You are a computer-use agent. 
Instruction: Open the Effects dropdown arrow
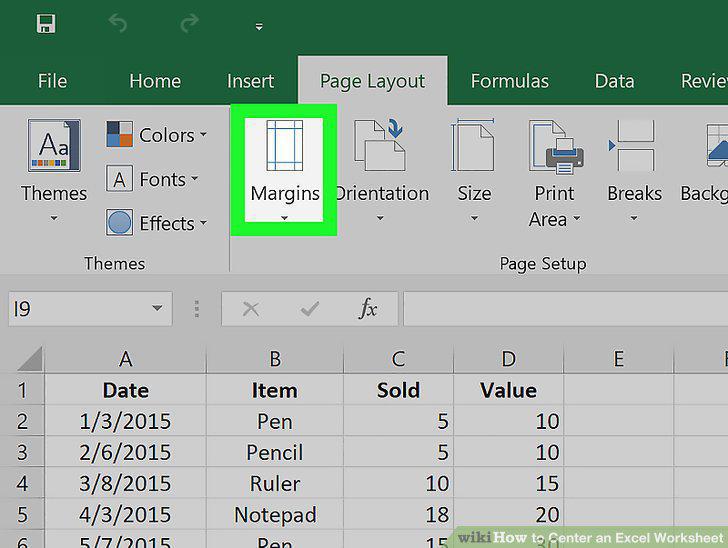tap(203, 223)
